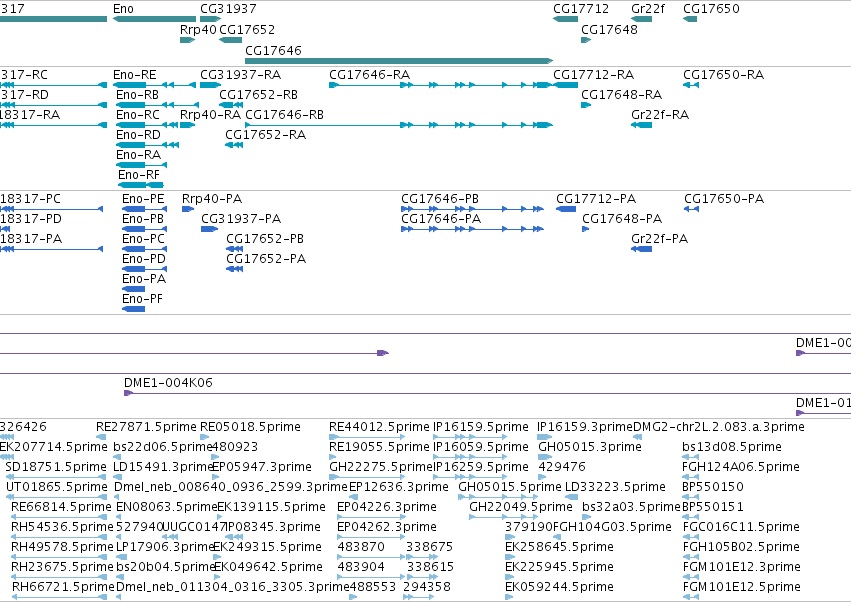The width and height of the screenshot is (851, 602).
Task: Select the Eno-RD transcript
Action: (x=148, y=145)
